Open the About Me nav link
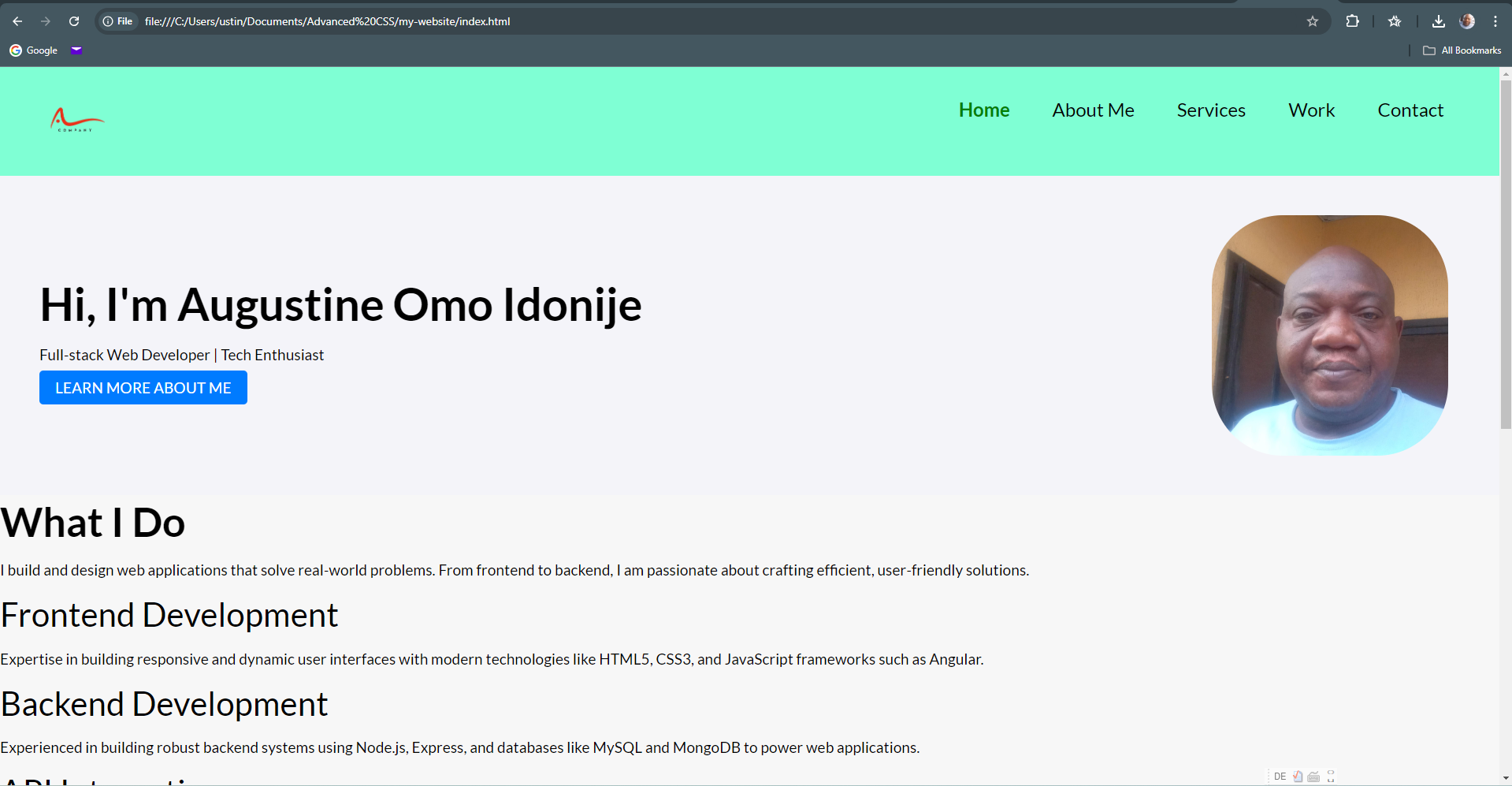Viewport: 1512px width, 786px height. tap(1093, 110)
